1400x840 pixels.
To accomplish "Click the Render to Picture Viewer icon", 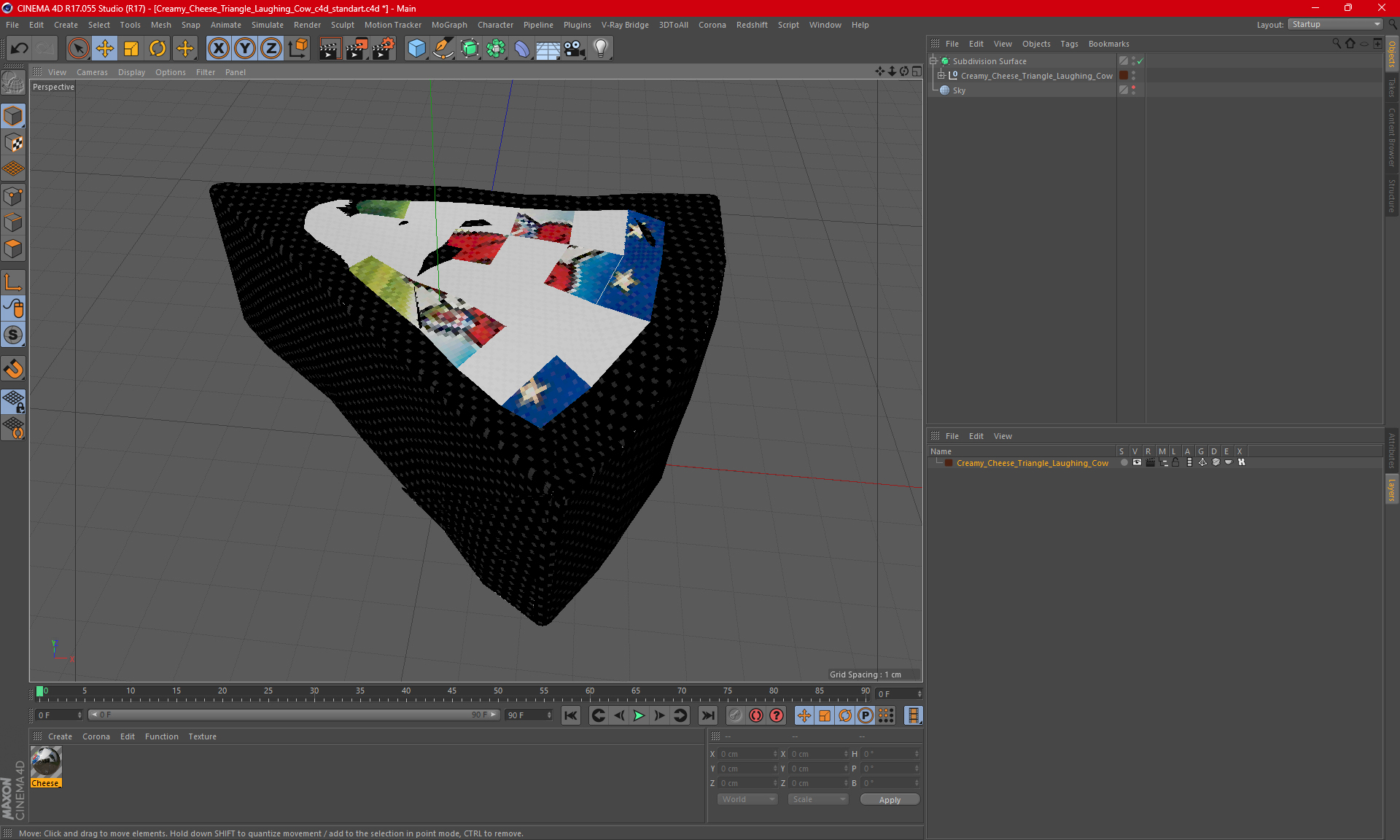I will point(357,49).
